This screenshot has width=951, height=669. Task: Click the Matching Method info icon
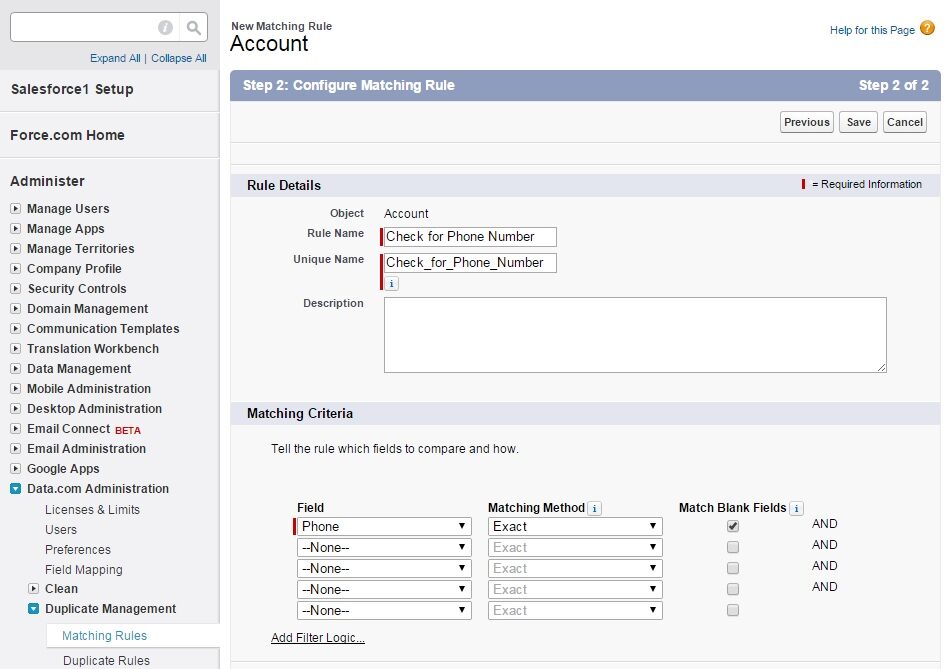pyautogui.click(x=594, y=508)
